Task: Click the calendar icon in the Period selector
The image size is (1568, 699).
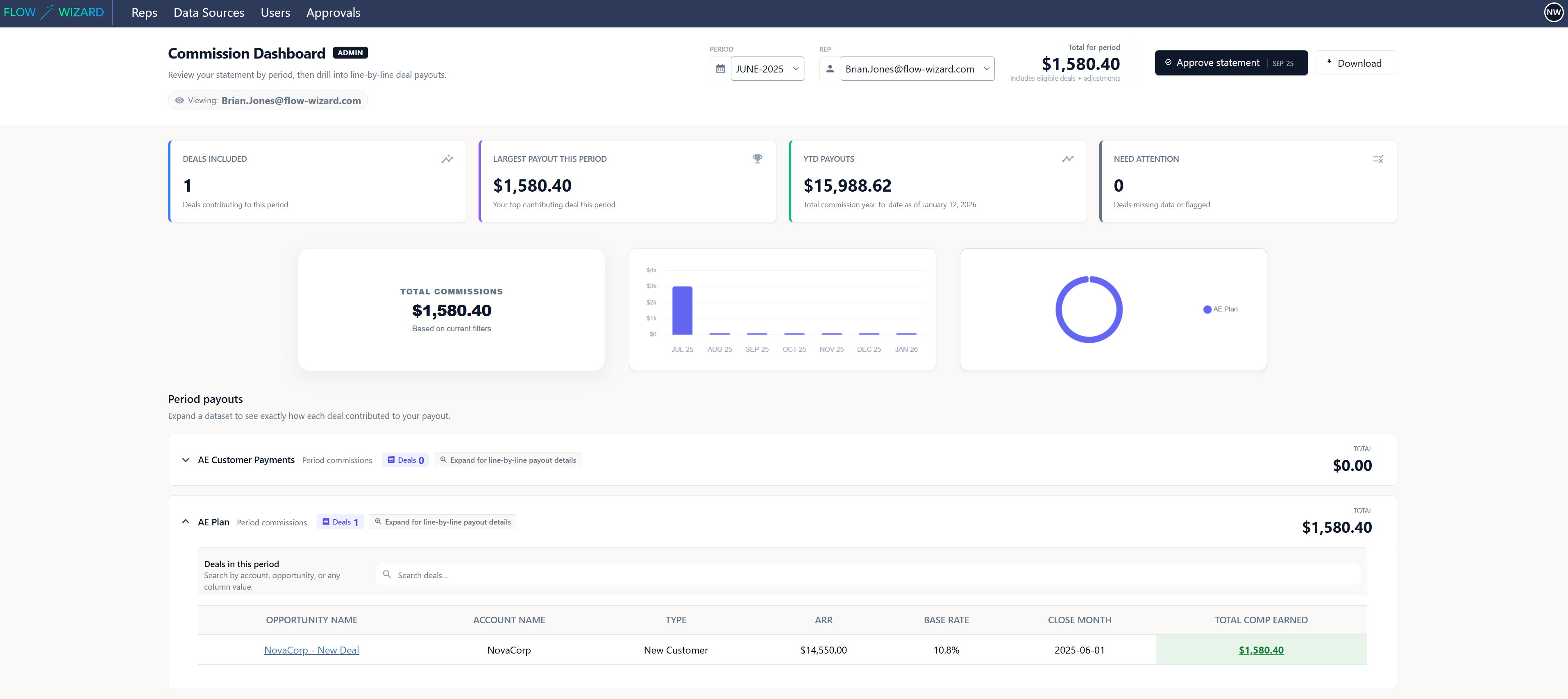Action: pyautogui.click(x=720, y=69)
